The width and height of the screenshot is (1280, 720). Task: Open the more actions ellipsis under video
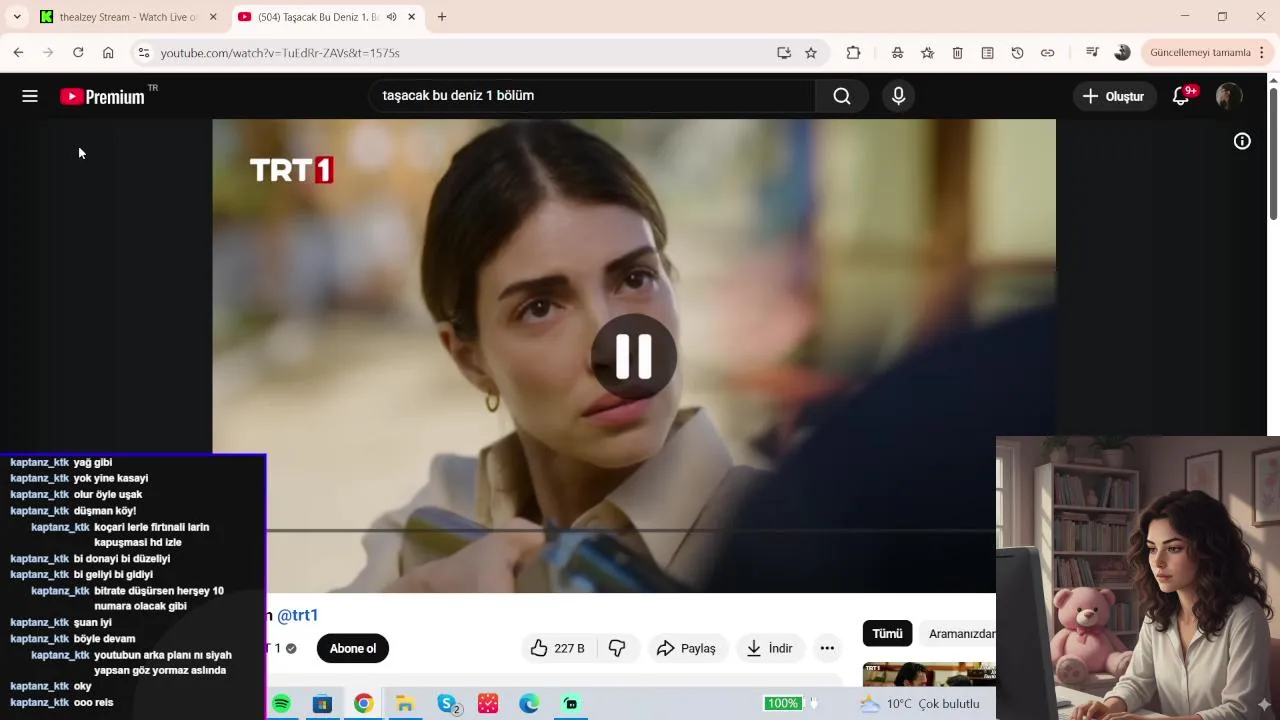[x=827, y=648]
